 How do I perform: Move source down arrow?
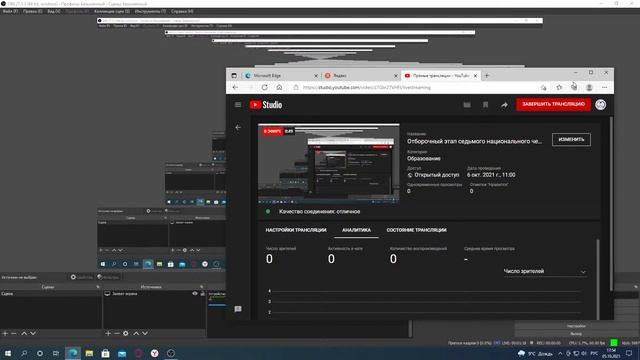145,333
